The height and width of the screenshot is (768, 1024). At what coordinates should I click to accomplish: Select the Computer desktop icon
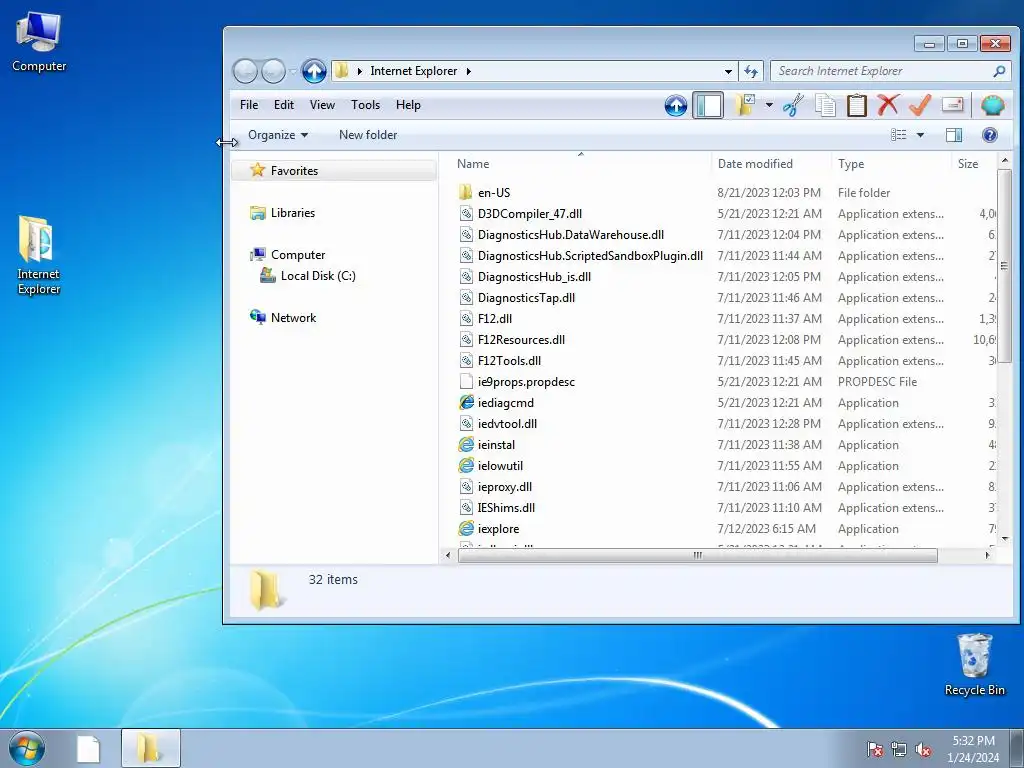(x=39, y=42)
